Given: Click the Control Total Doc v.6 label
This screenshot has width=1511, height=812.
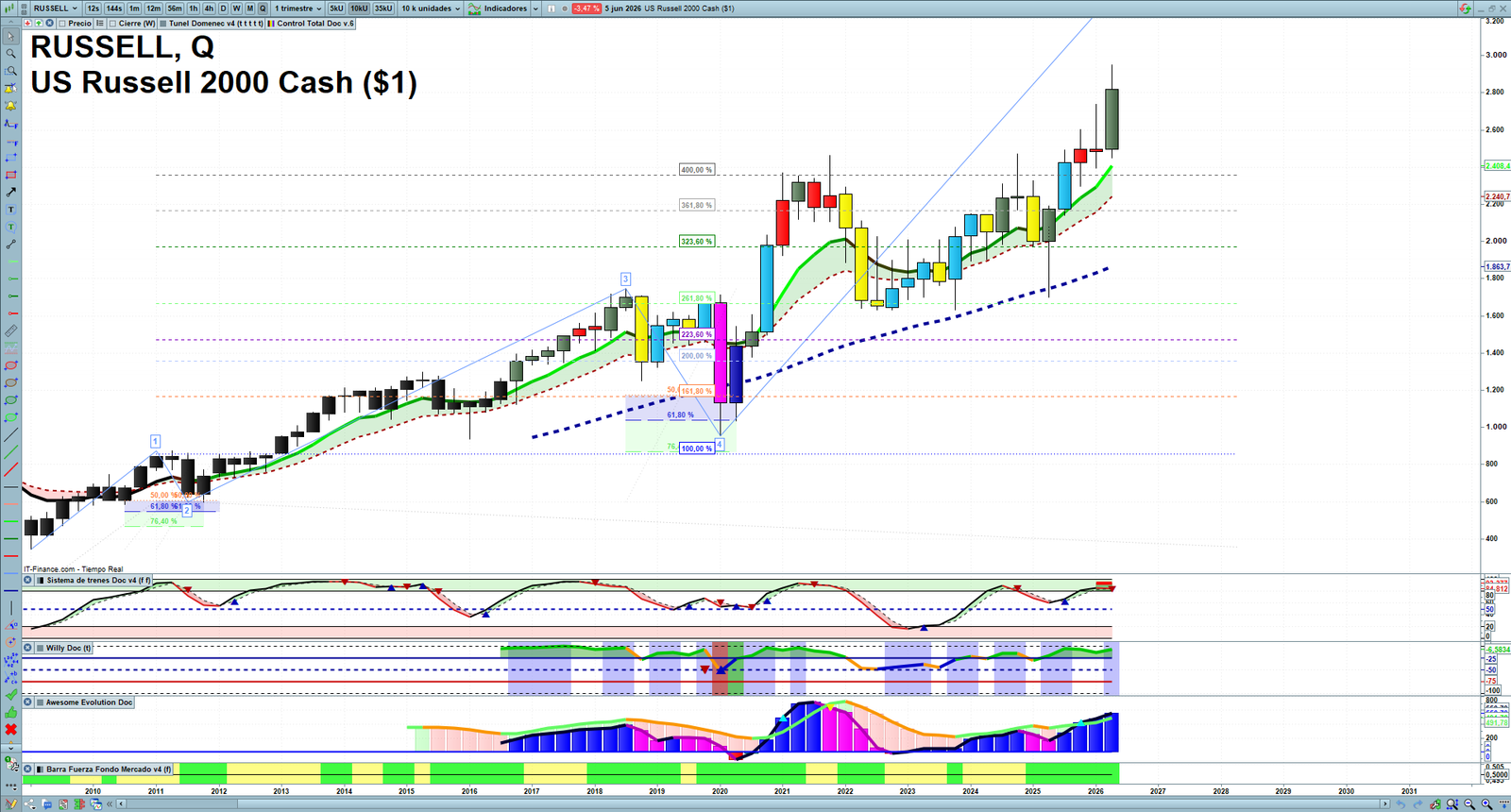Looking at the screenshot, I should click(315, 23).
